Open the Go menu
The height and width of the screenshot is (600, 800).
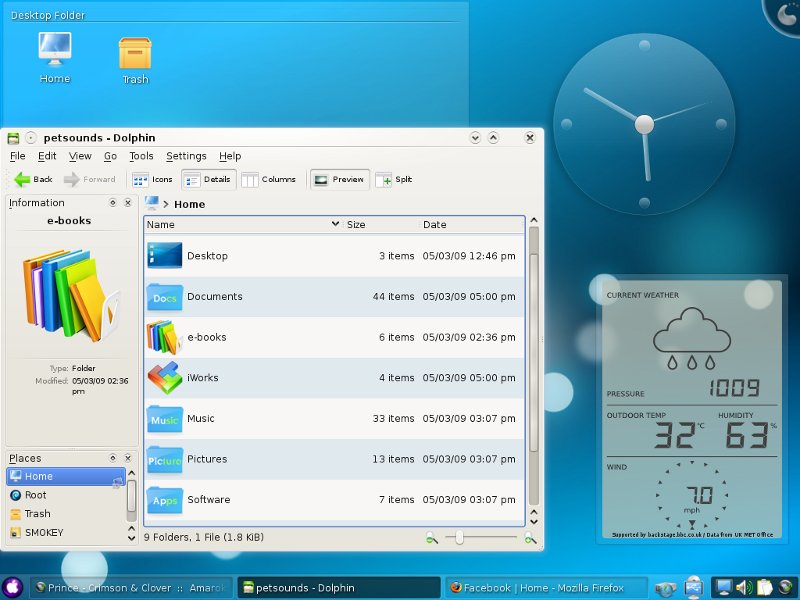coord(110,156)
